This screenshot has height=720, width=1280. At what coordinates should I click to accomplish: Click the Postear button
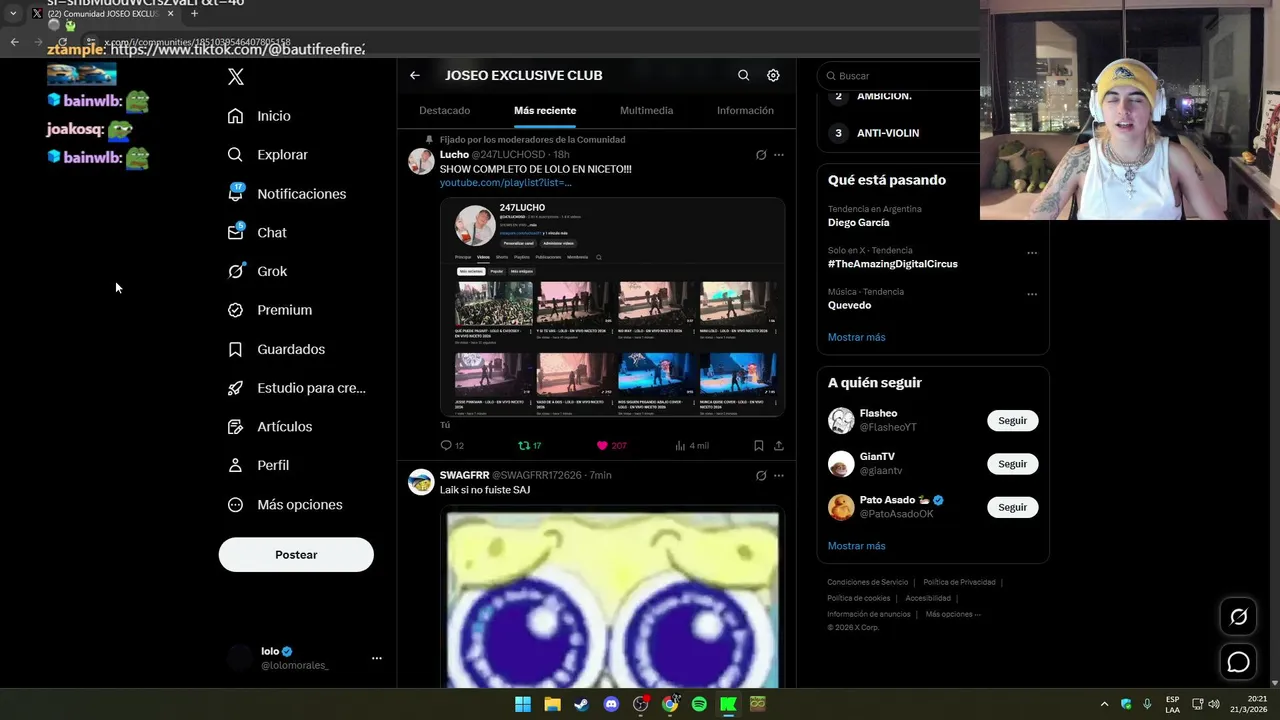pos(296,555)
